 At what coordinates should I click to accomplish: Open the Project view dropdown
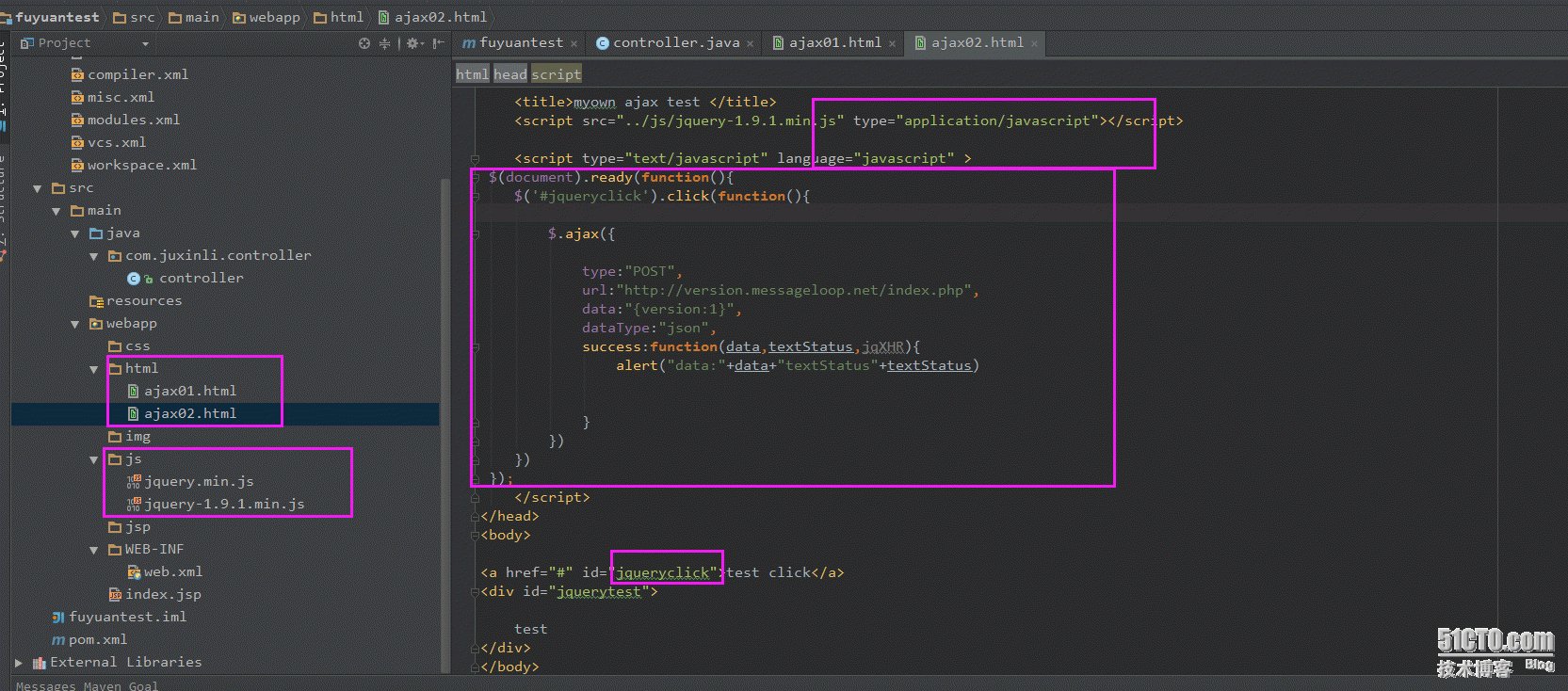tap(145, 43)
